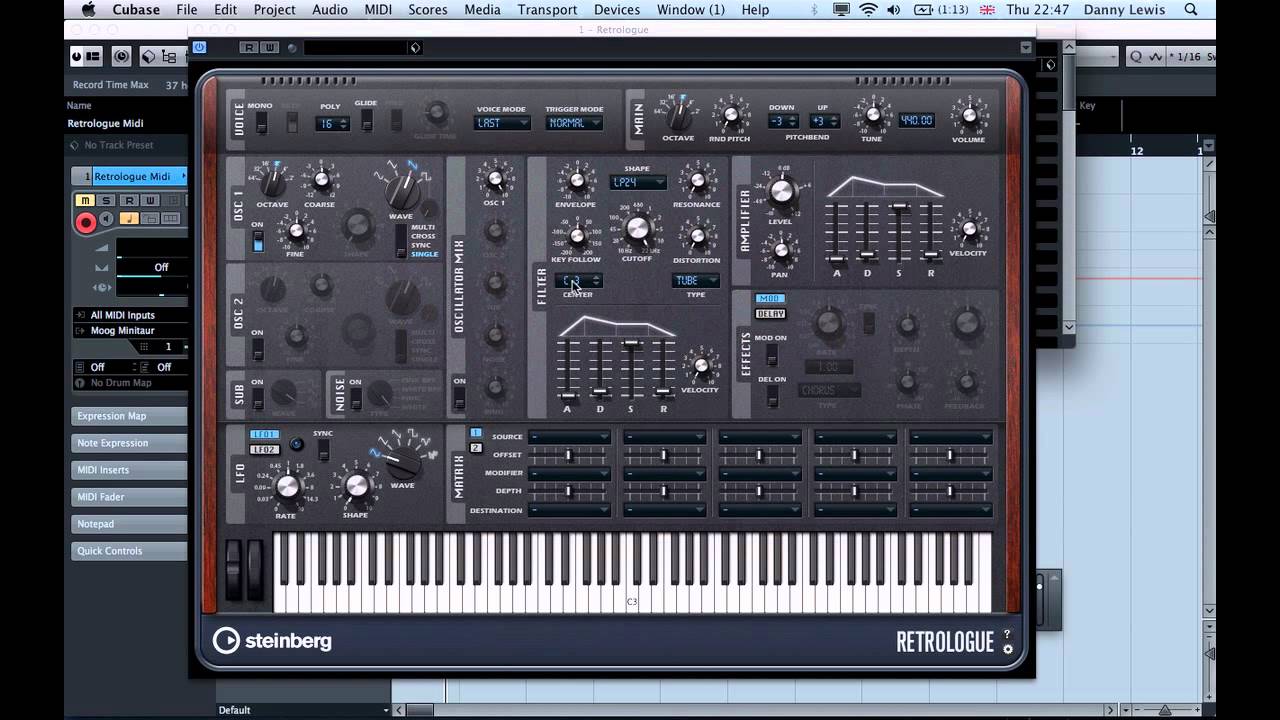Viewport: 1280px width, 720px height.
Task: Open the All MIDI Inputs dropdown
Action: click(x=132, y=315)
